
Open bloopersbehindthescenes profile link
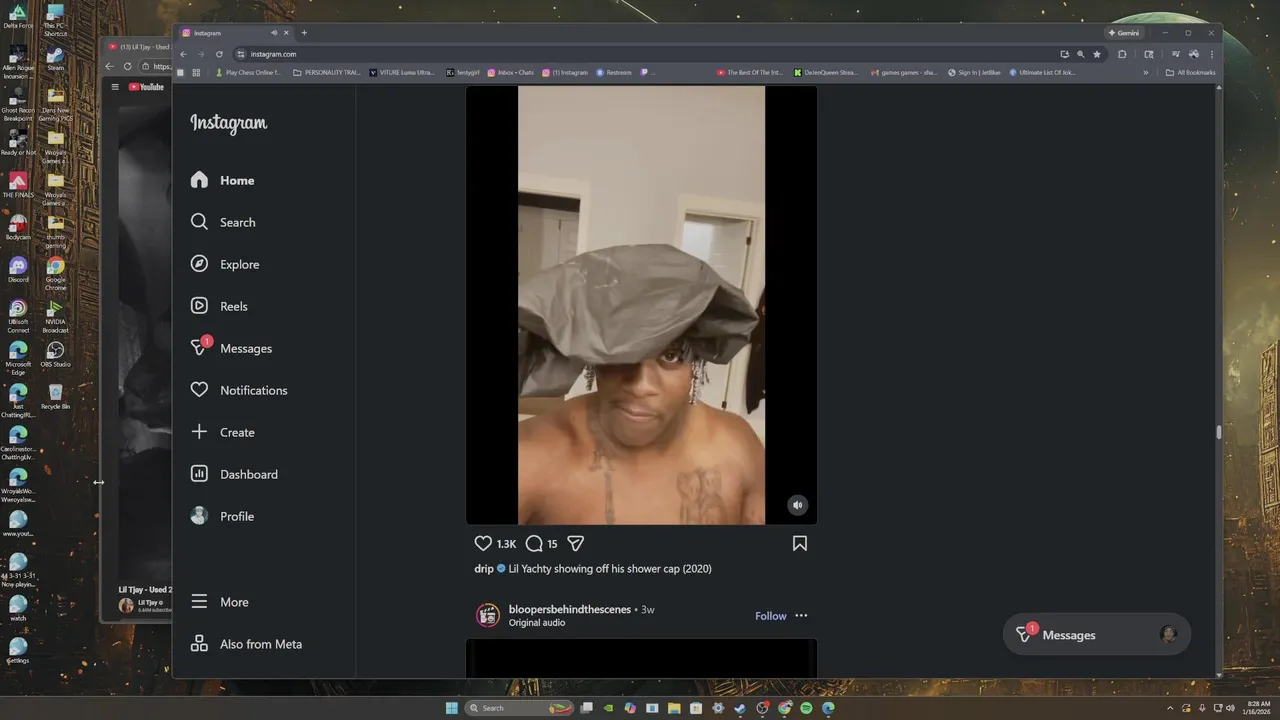pos(570,609)
